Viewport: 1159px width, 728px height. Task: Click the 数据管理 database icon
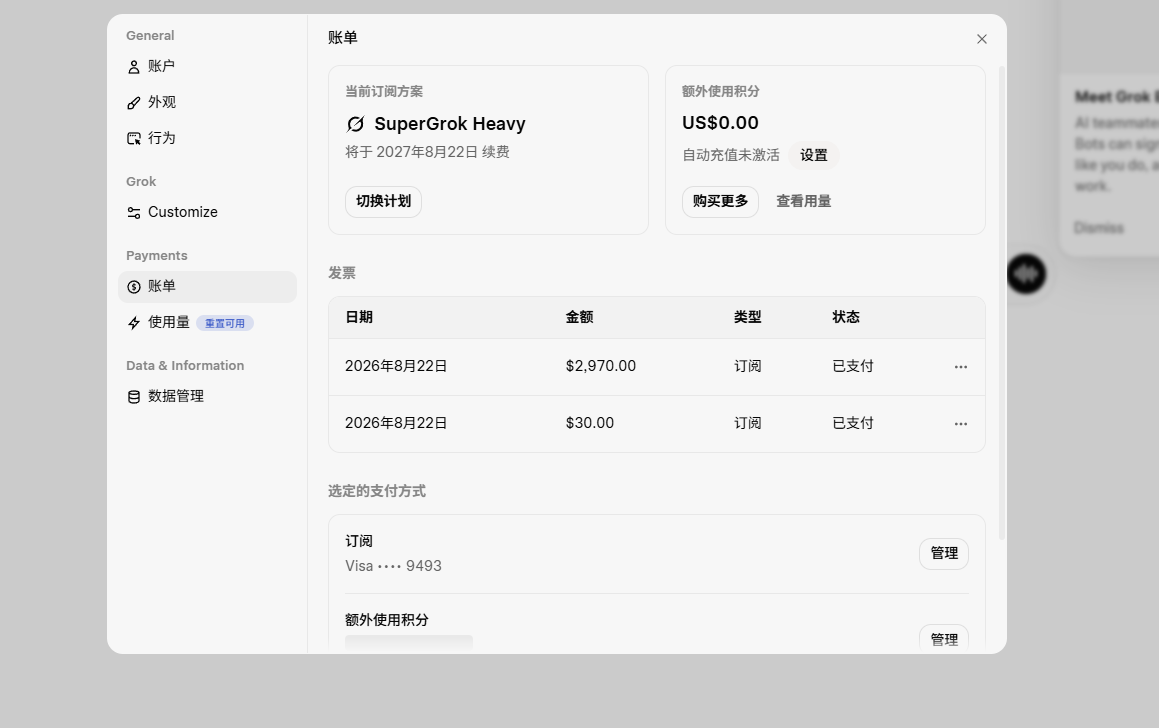134,397
